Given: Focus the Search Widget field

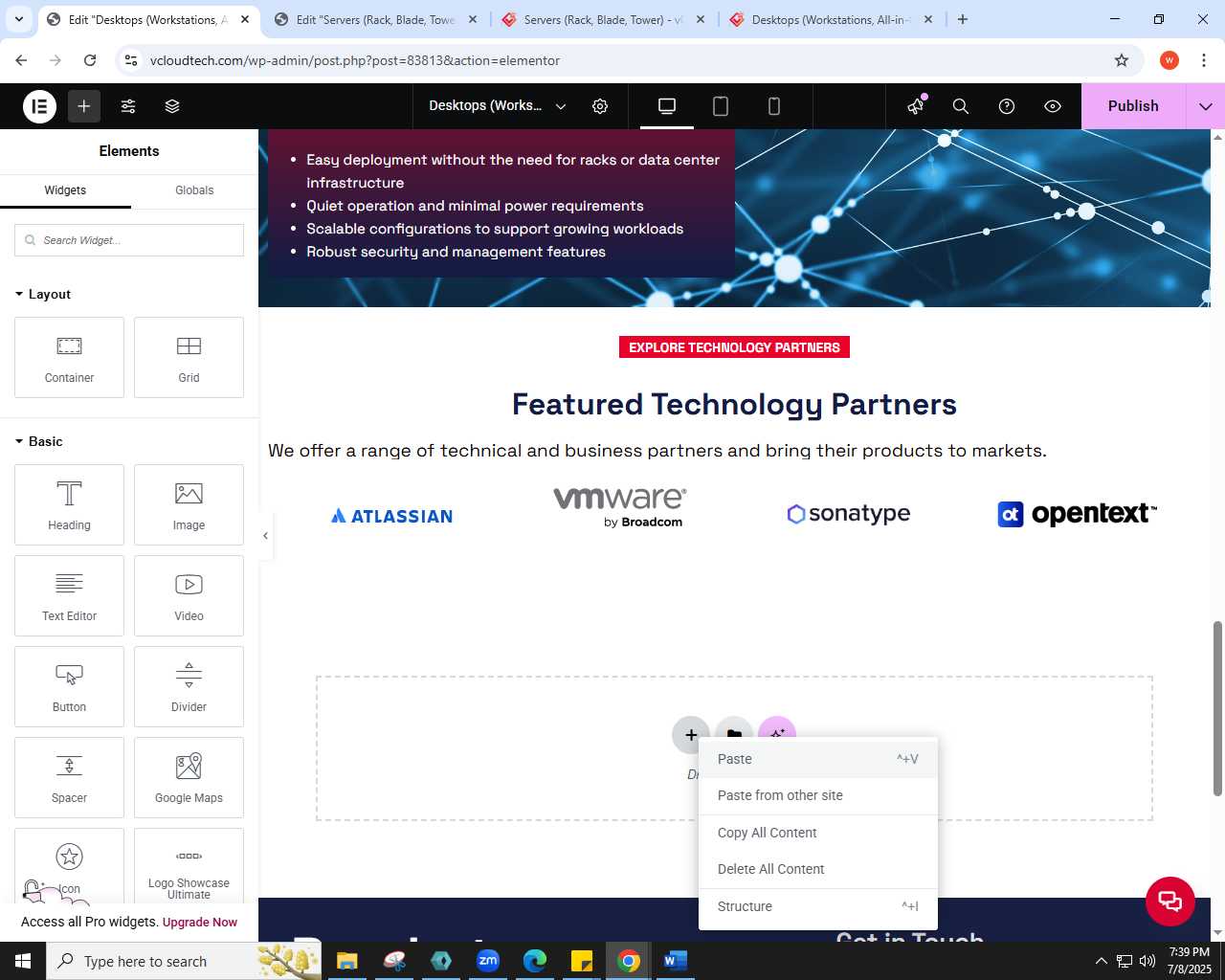Looking at the screenshot, I should (129, 240).
